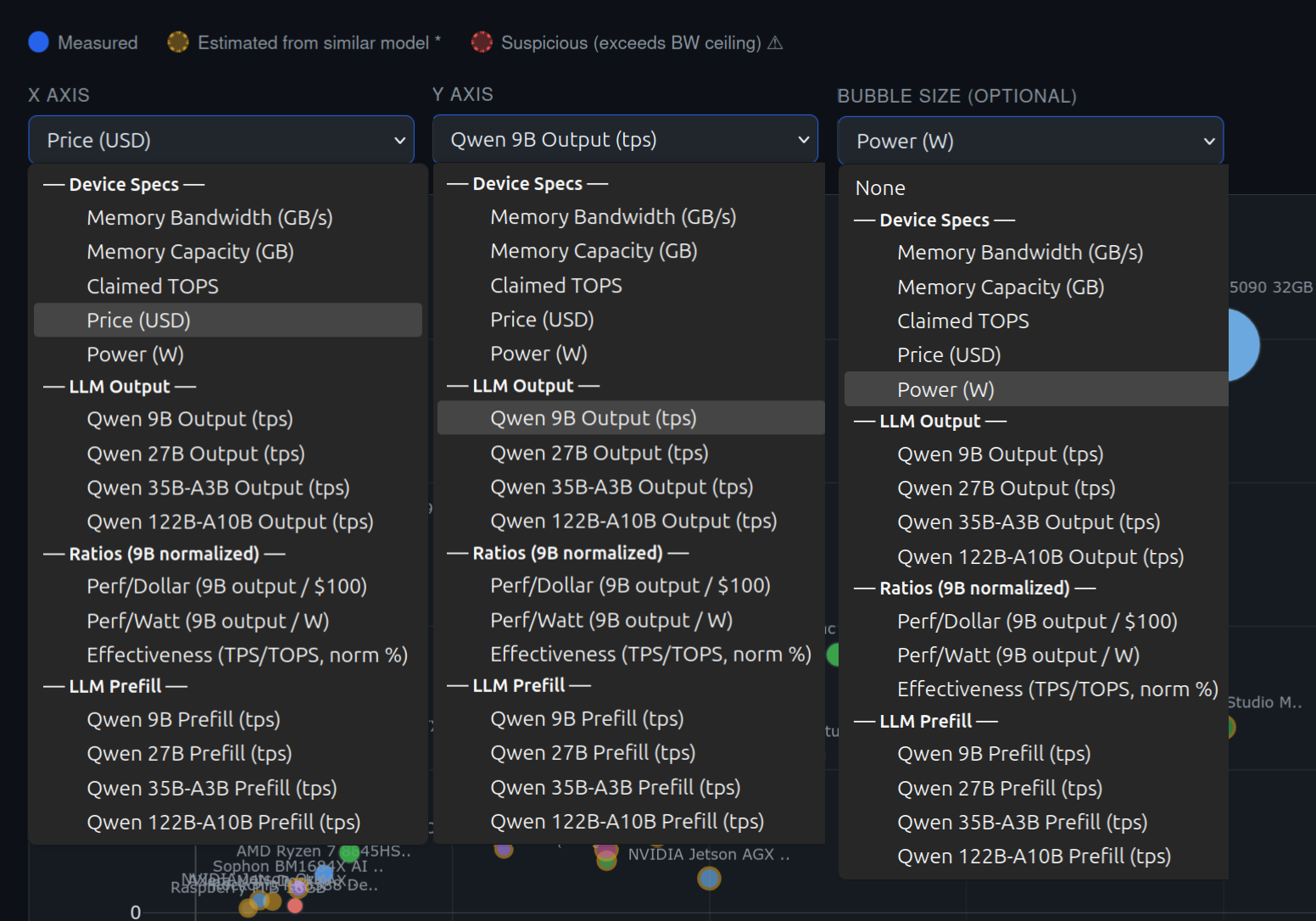The height and width of the screenshot is (921, 1316).
Task: Click the red Suspicious legend dot
Action: [482, 42]
